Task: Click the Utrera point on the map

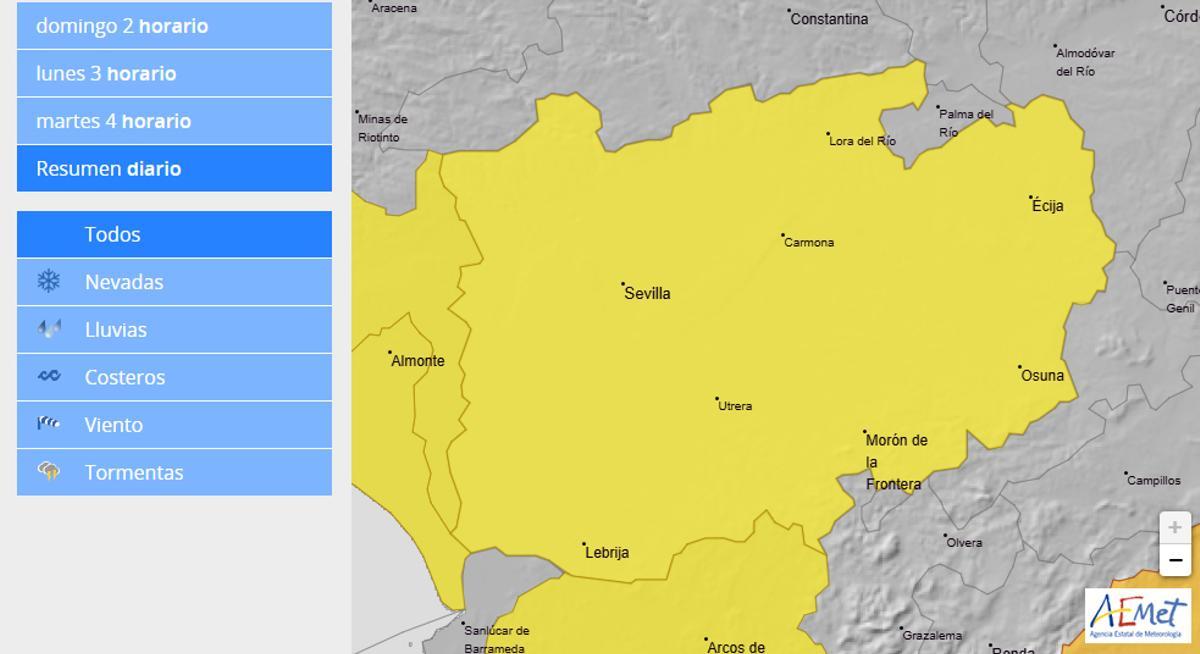Action: tap(717, 399)
